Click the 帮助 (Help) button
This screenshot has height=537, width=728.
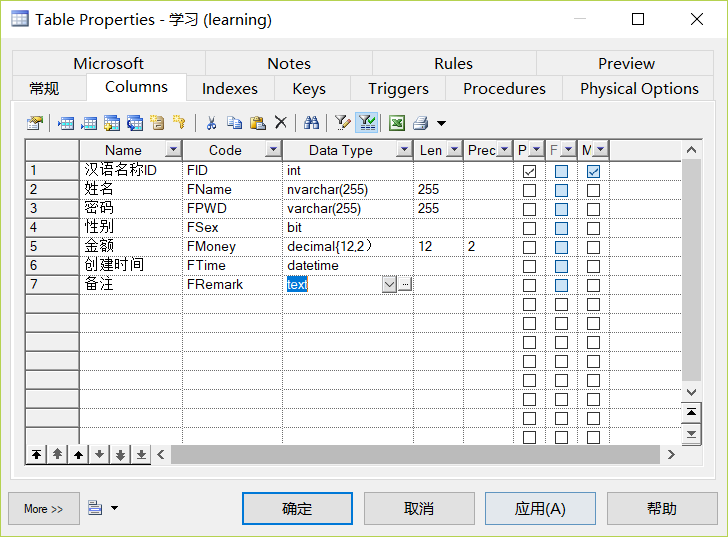pyautogui.click(x=662, y=509)
